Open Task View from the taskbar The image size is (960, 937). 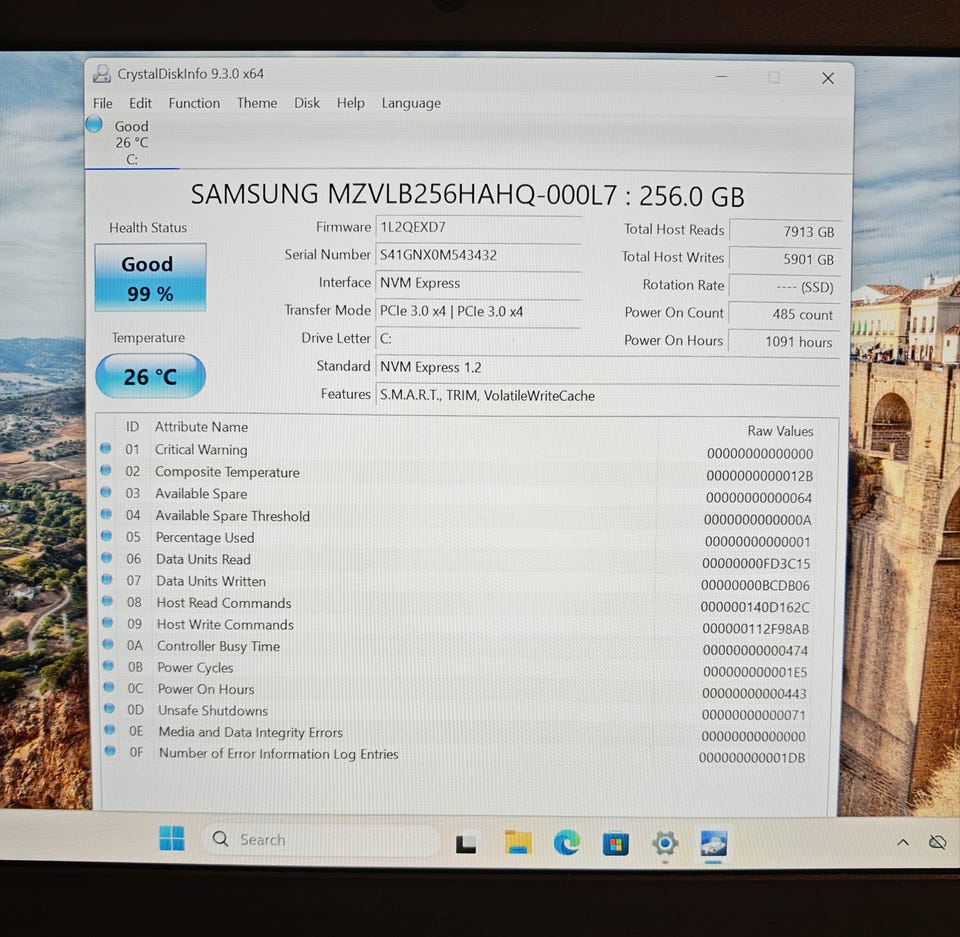(x=465, y=844)
